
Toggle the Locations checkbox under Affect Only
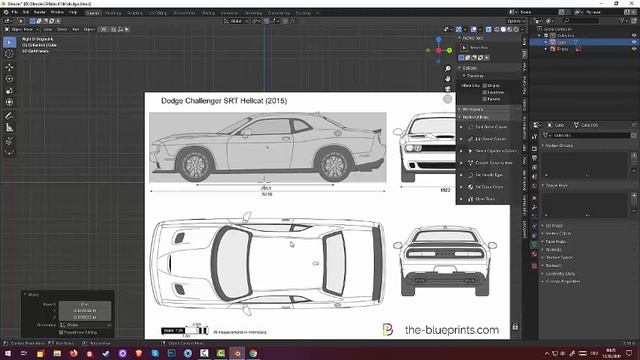(485, 92)
